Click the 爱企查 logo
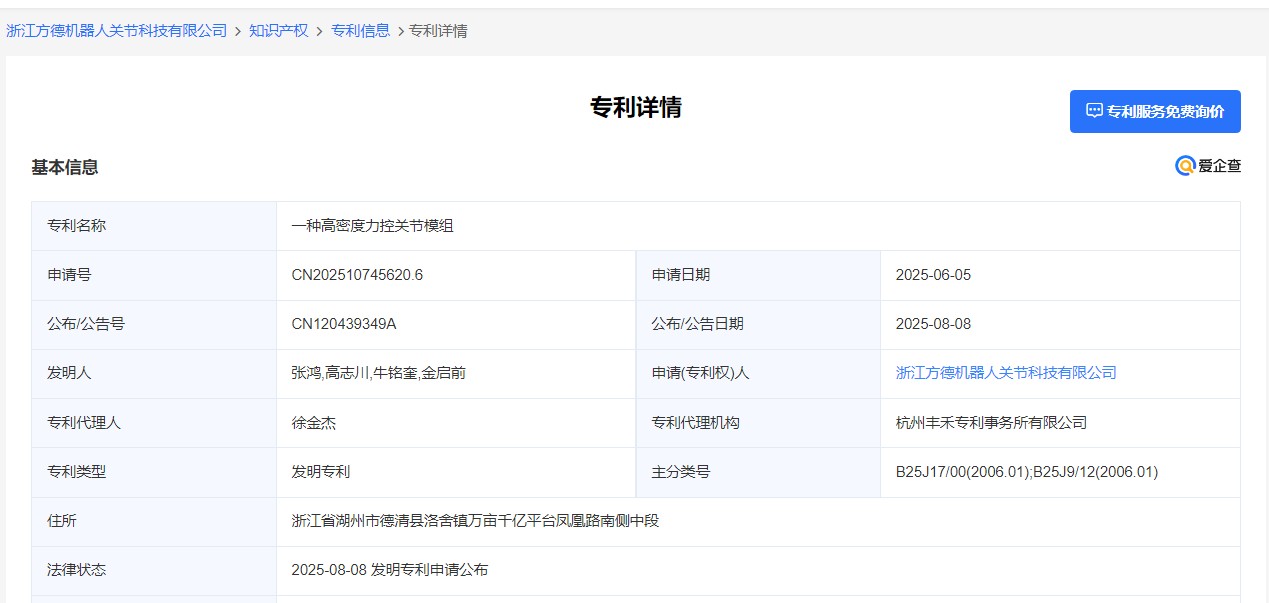This screenshot has width=1269, height=603. click(1208, 166)
